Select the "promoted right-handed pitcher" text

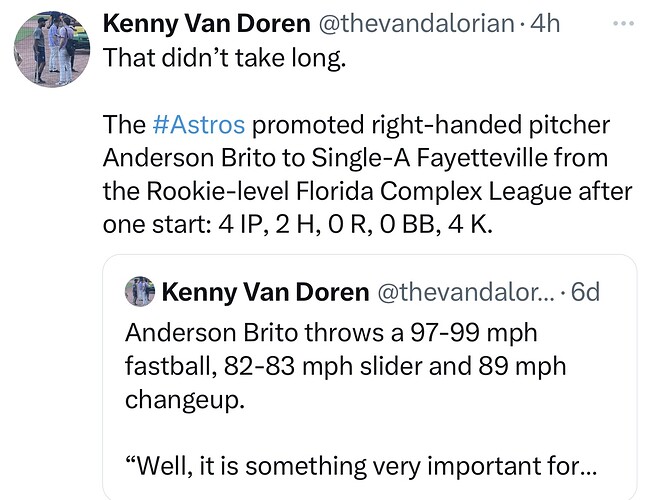431,124
